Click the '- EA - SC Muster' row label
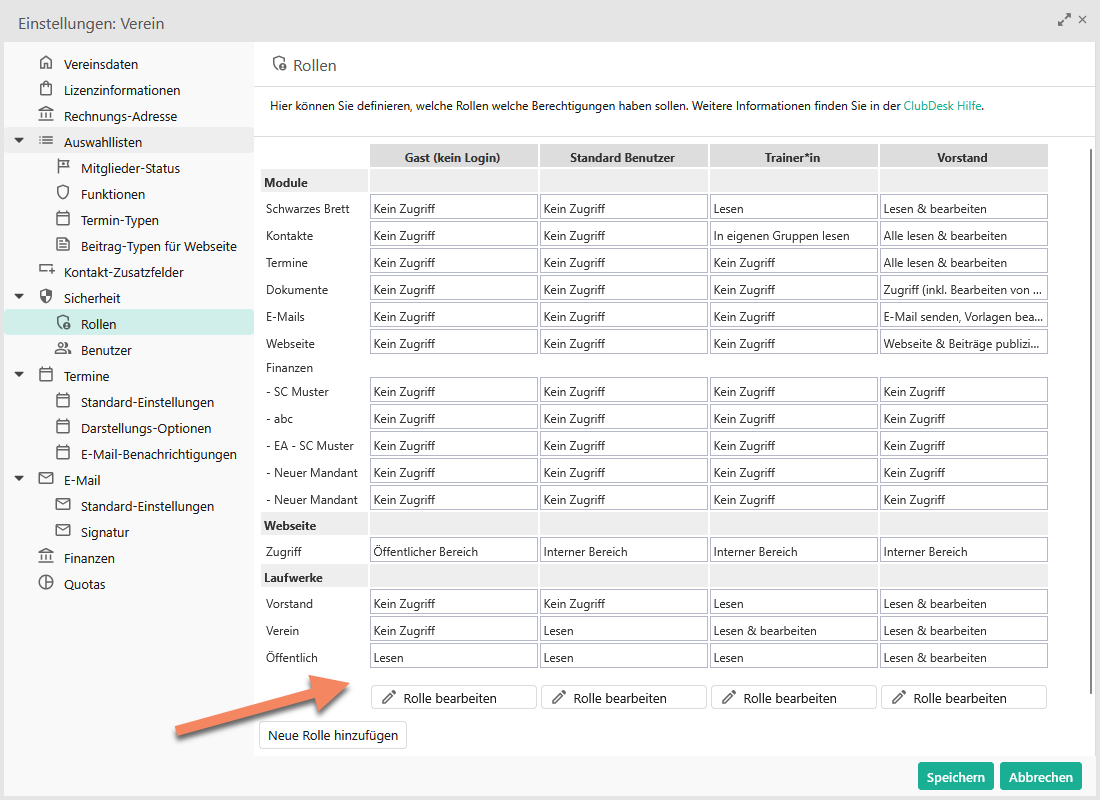 [x=309, y=445]
